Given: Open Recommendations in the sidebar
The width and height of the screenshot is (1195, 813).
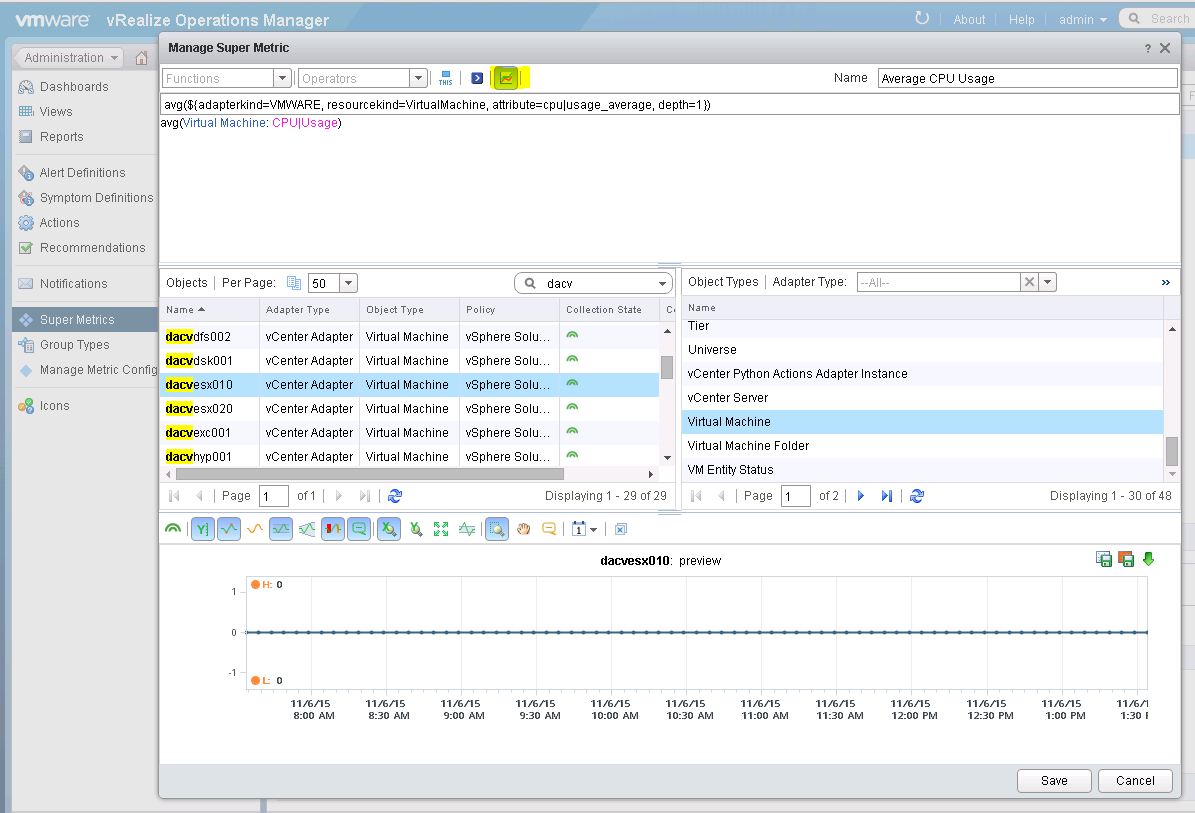Looking at the screenshot, I should (x=92, y=248).
